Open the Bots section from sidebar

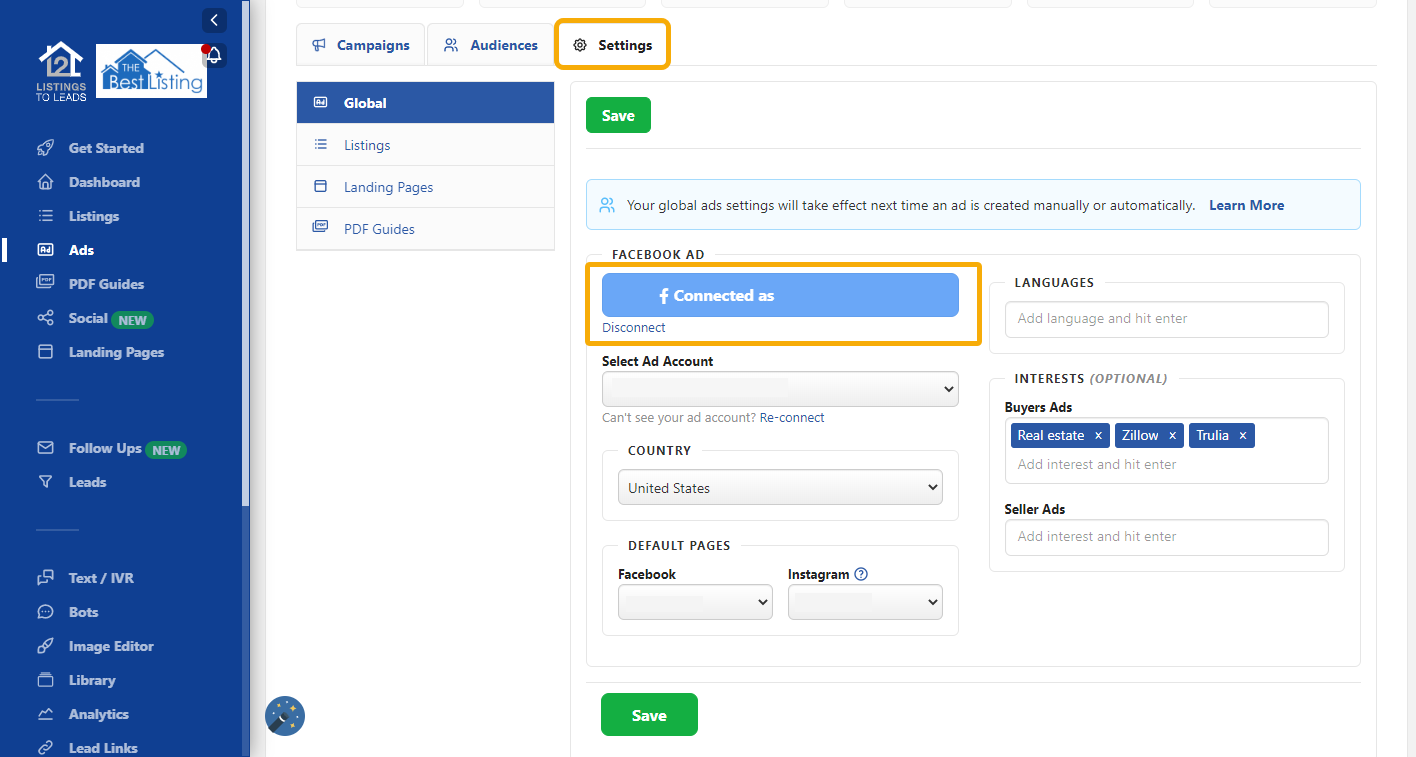tap(85, 611)
